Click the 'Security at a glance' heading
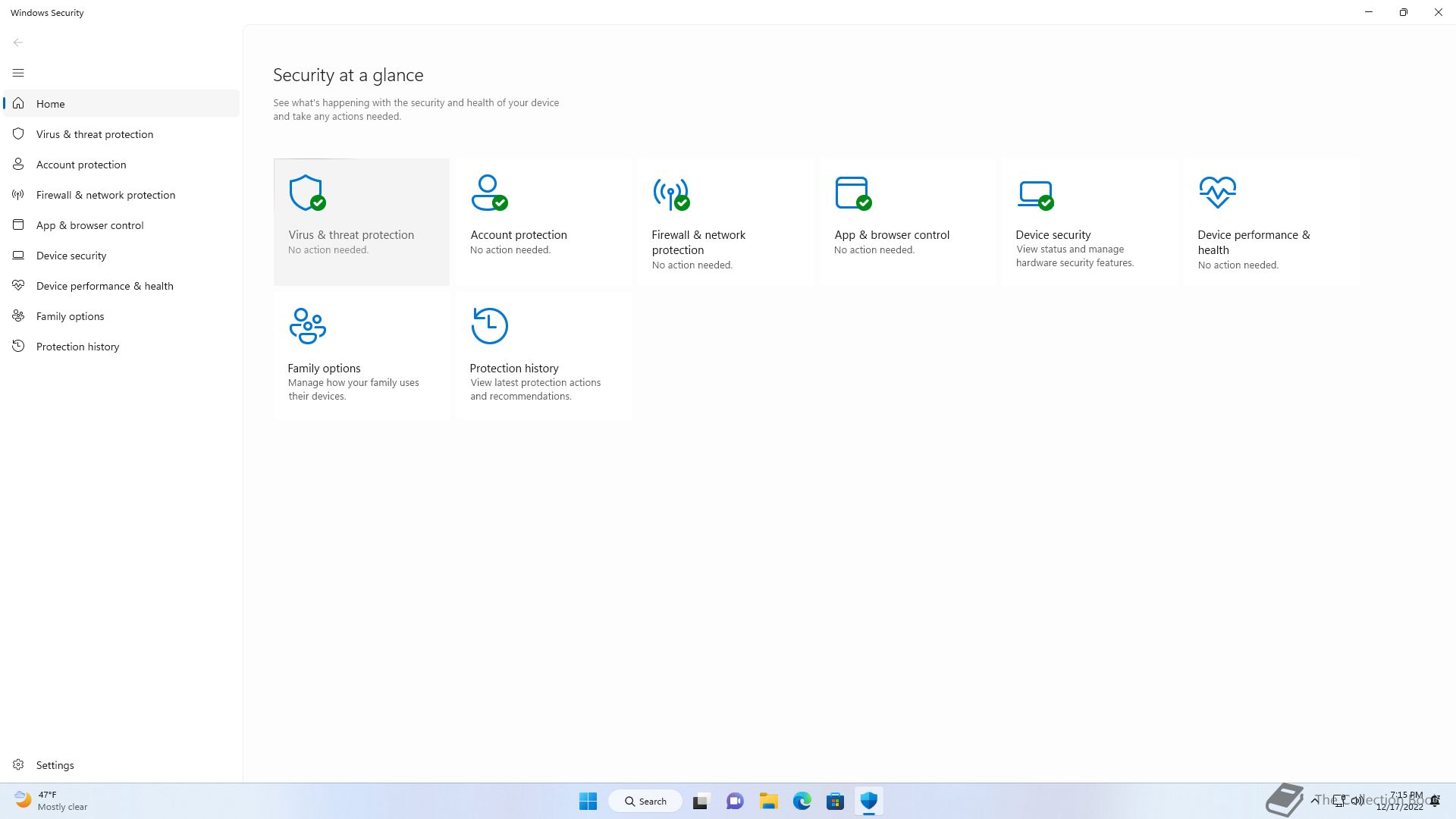Image resolution: width=1456 pixels, height=819 pixels. [x=348, y=75]
